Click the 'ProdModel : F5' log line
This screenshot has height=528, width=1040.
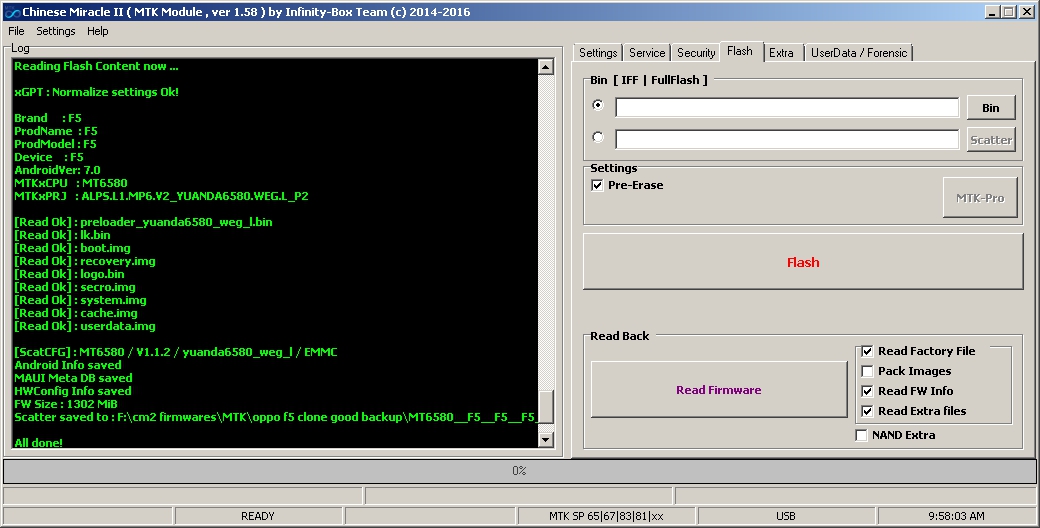click(x=55, y=144)
